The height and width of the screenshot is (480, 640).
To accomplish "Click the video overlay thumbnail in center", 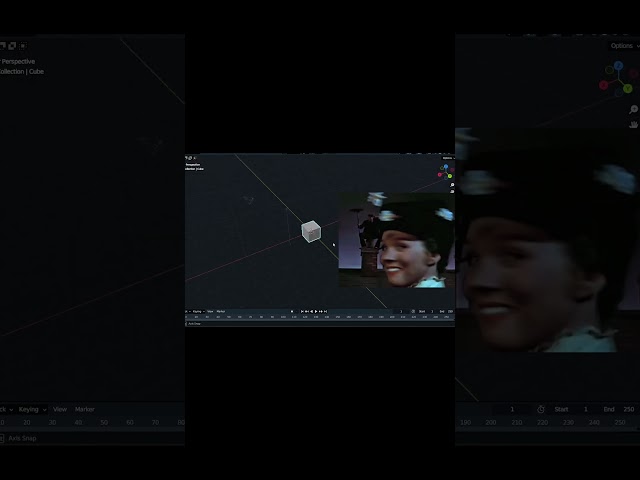I will [x=397, y=240].
